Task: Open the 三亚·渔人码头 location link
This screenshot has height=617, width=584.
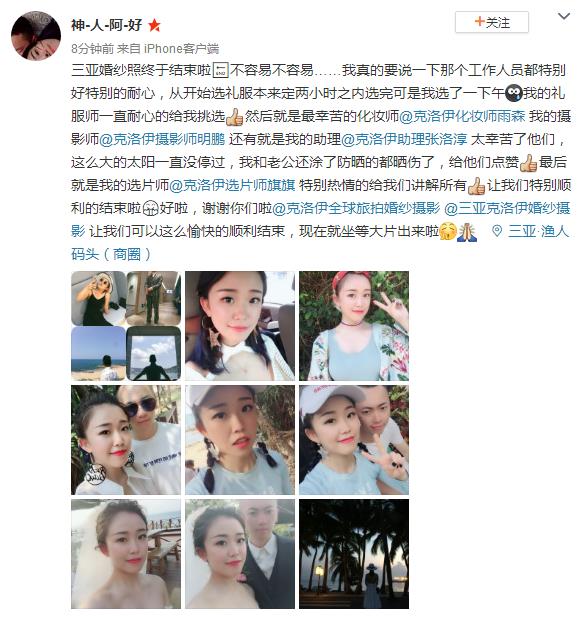Action: click(320, 243)
